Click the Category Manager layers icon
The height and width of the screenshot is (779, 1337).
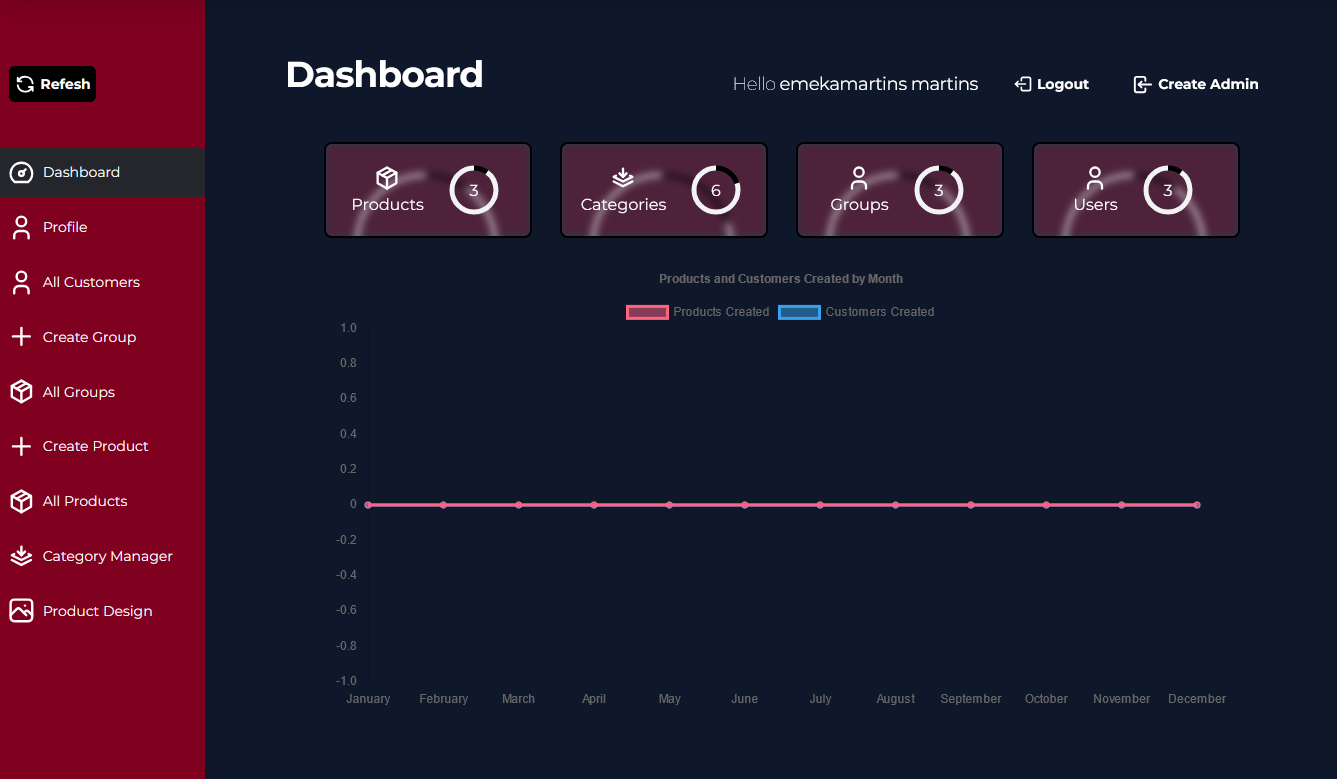[x=21, y=556]
